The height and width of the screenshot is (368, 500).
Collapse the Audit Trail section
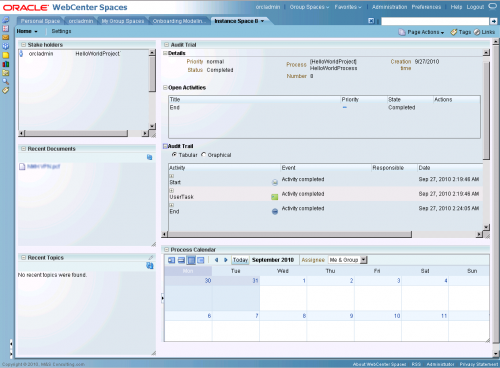(x=165, y=146)
